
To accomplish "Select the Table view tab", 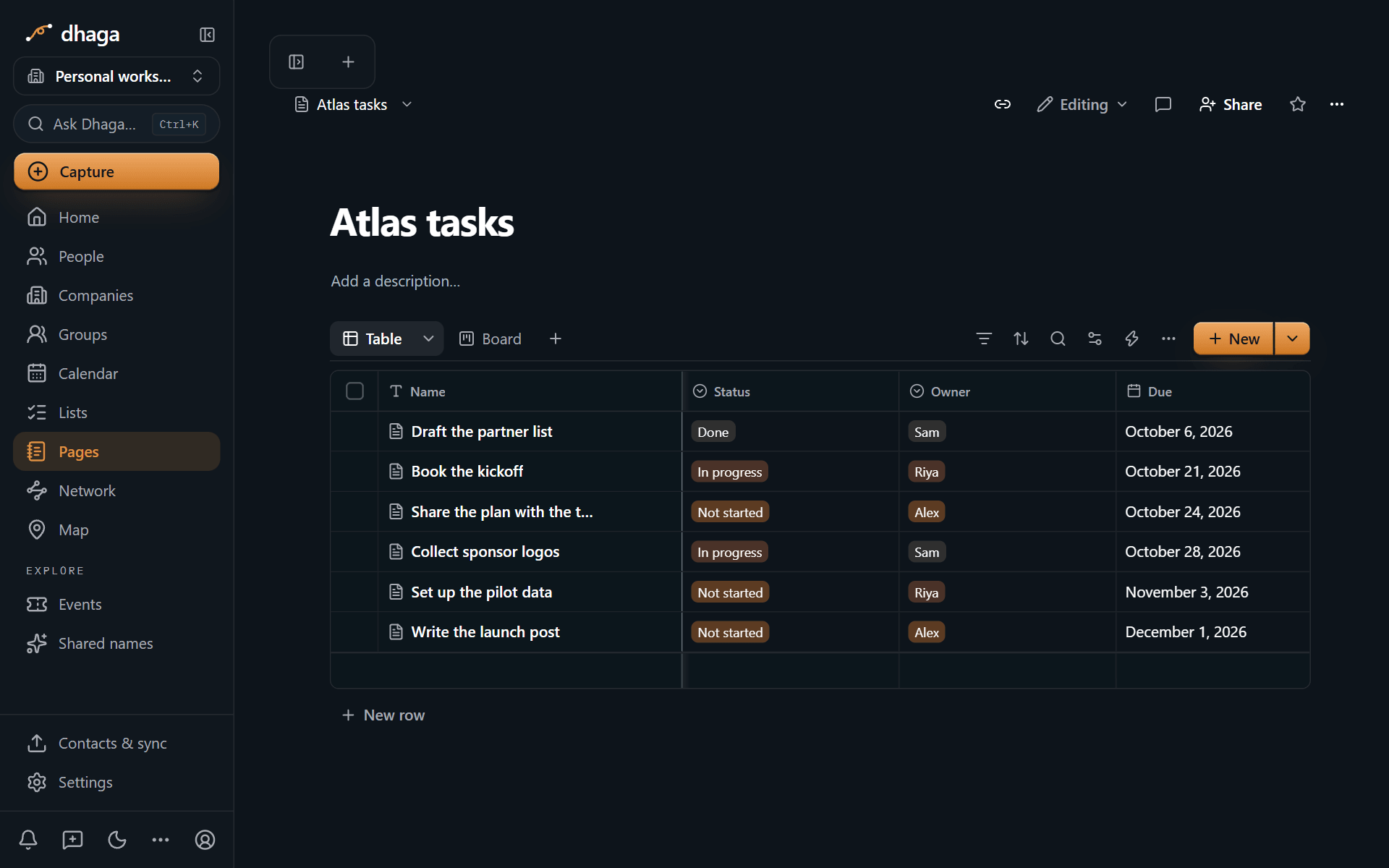I will [373, 339].
